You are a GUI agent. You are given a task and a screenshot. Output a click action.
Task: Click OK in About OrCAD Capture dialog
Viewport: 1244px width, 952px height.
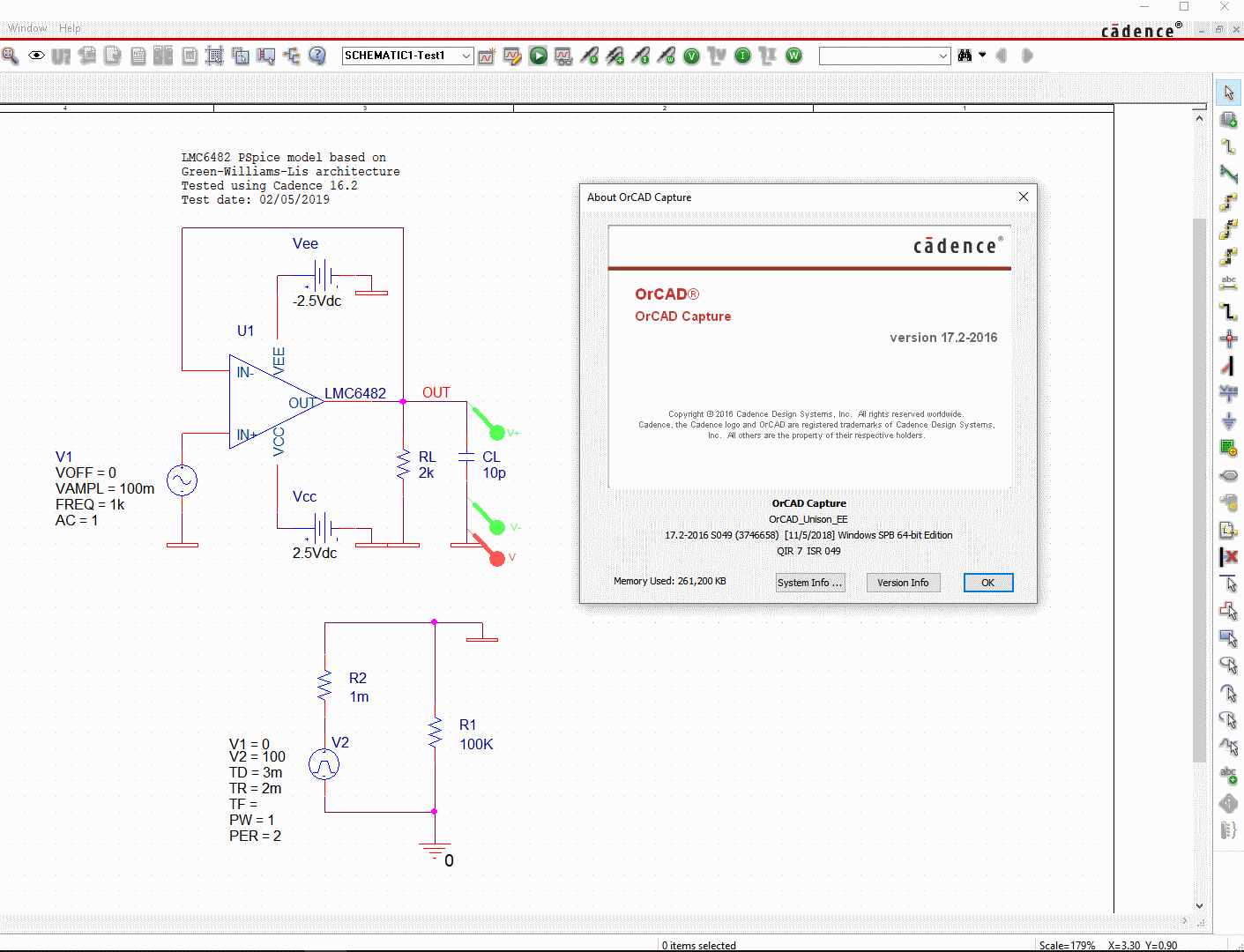[x=988, y=583]
